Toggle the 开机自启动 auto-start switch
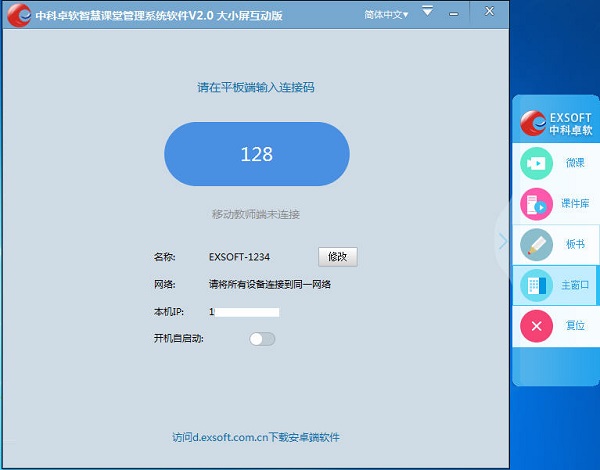 click(x=262, y=339)
